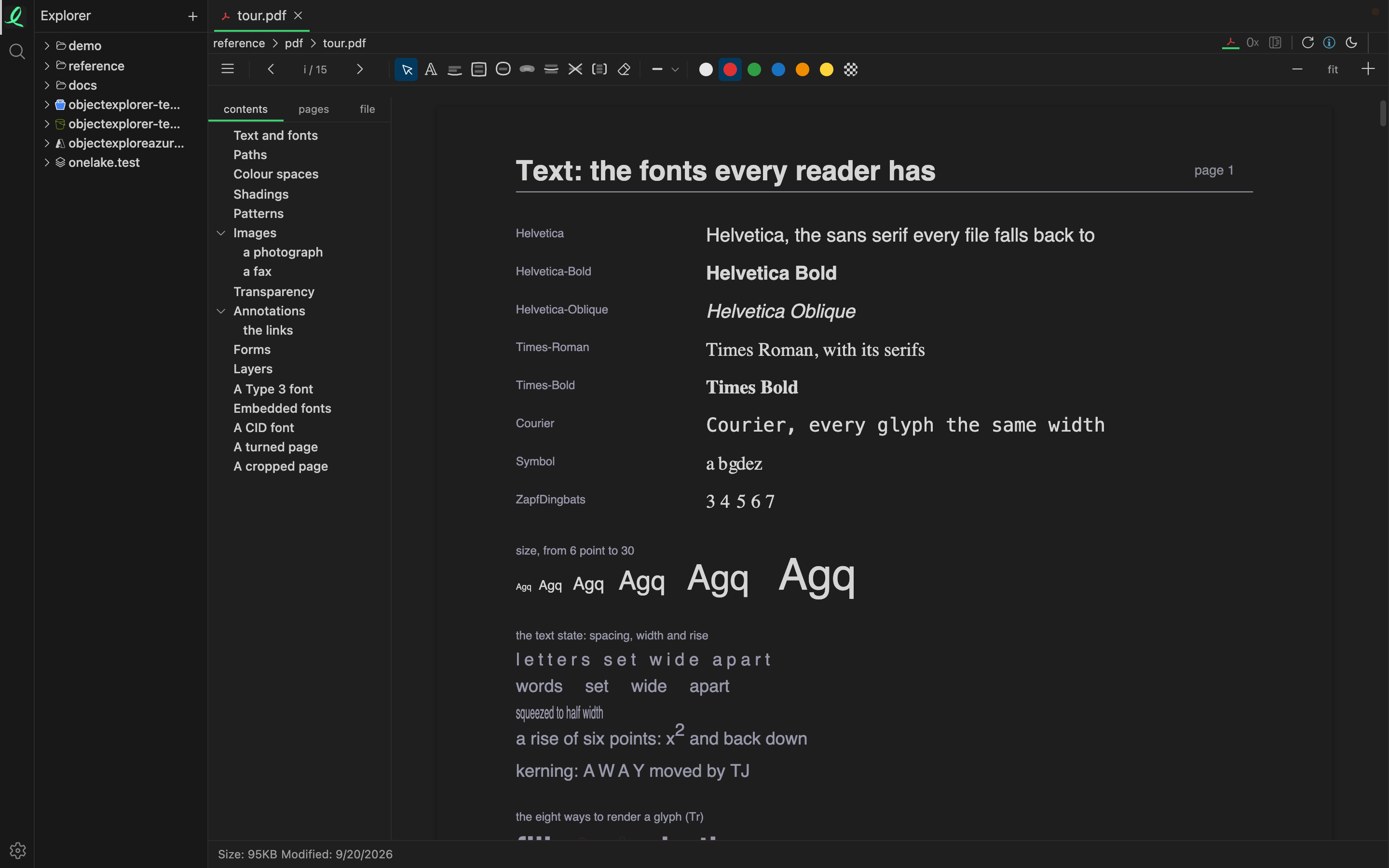Switch to the file tab
Screen dimensions: 1389x868
pos(368,109)
